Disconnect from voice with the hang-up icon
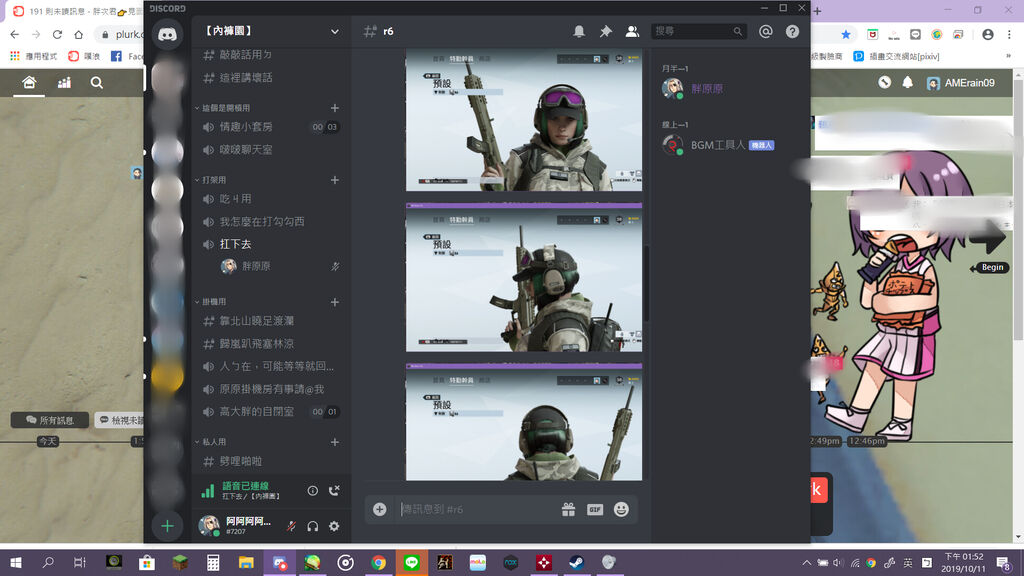 click(x=334, y=490)
